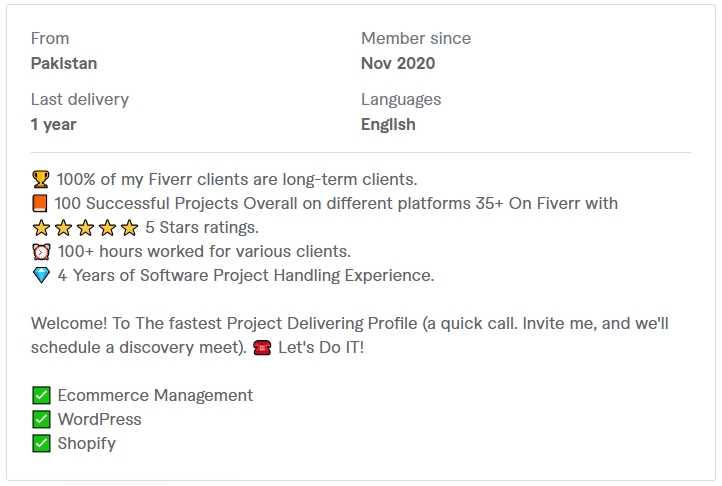
Task: Click the '5 Stars ratings.' text
Action: point(202,228)
